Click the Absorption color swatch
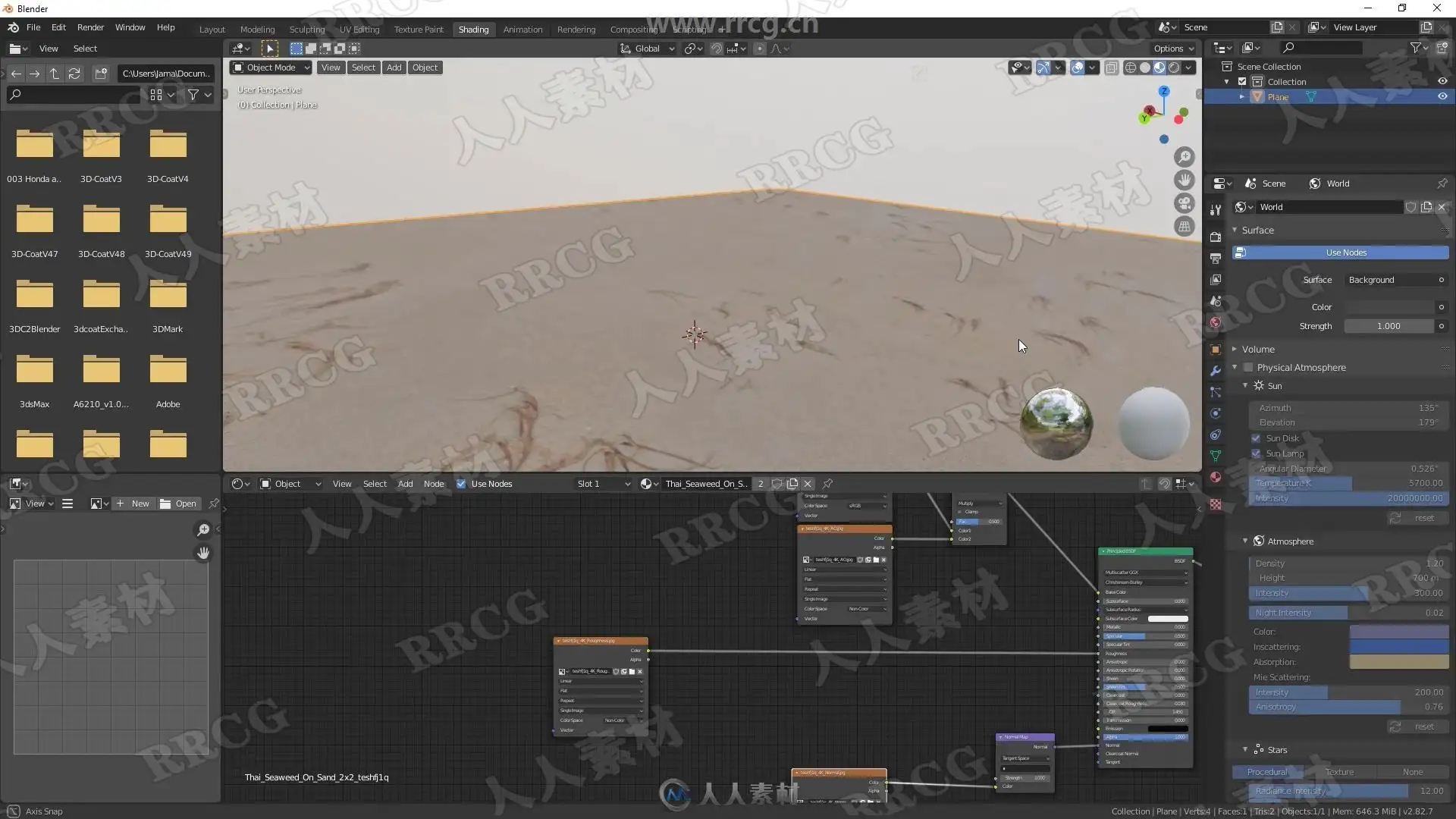Screen dimensions: 1456x819 tap(1398, 662)
